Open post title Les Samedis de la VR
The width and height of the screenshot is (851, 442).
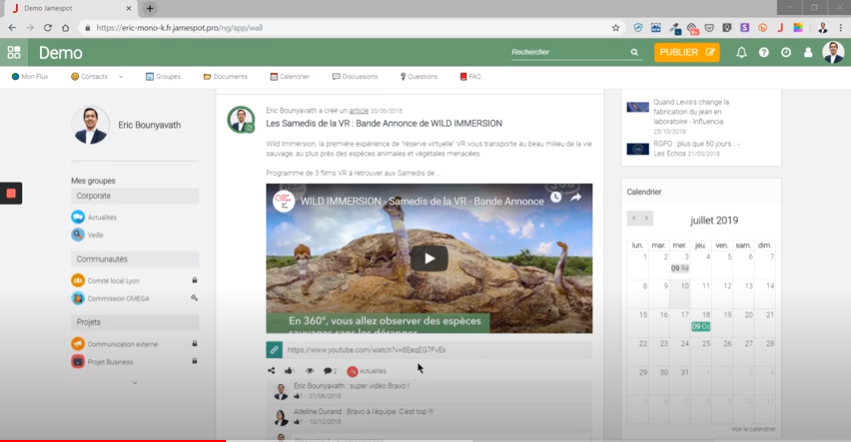(384, 123)
